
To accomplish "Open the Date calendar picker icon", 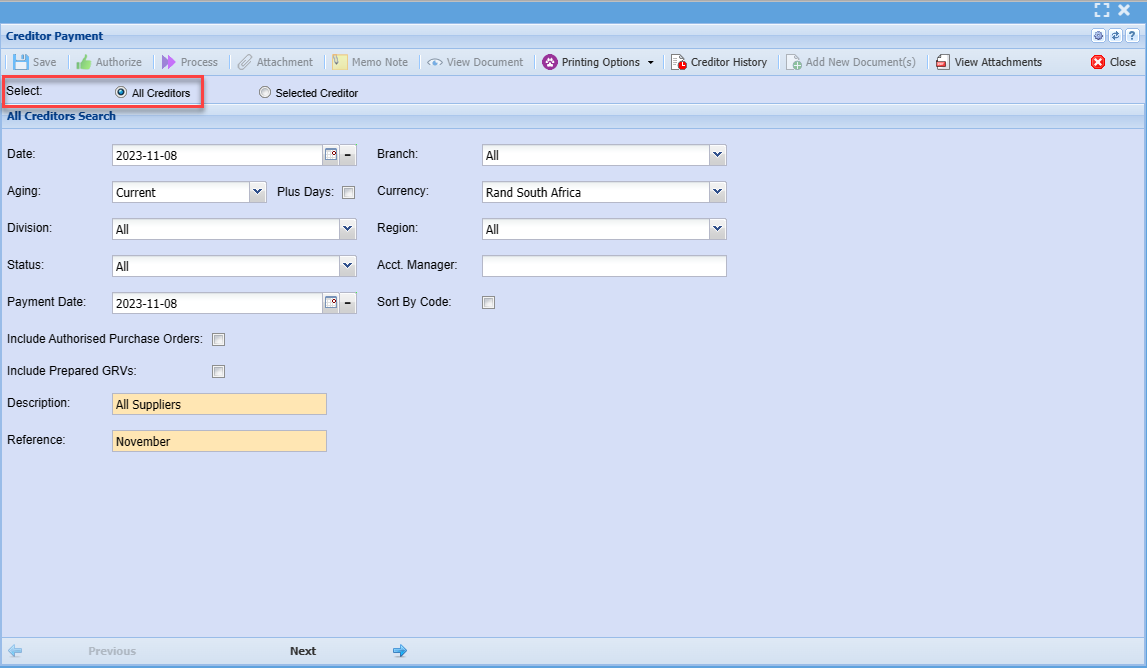I will pyautogui.click(x=331, y=155).
